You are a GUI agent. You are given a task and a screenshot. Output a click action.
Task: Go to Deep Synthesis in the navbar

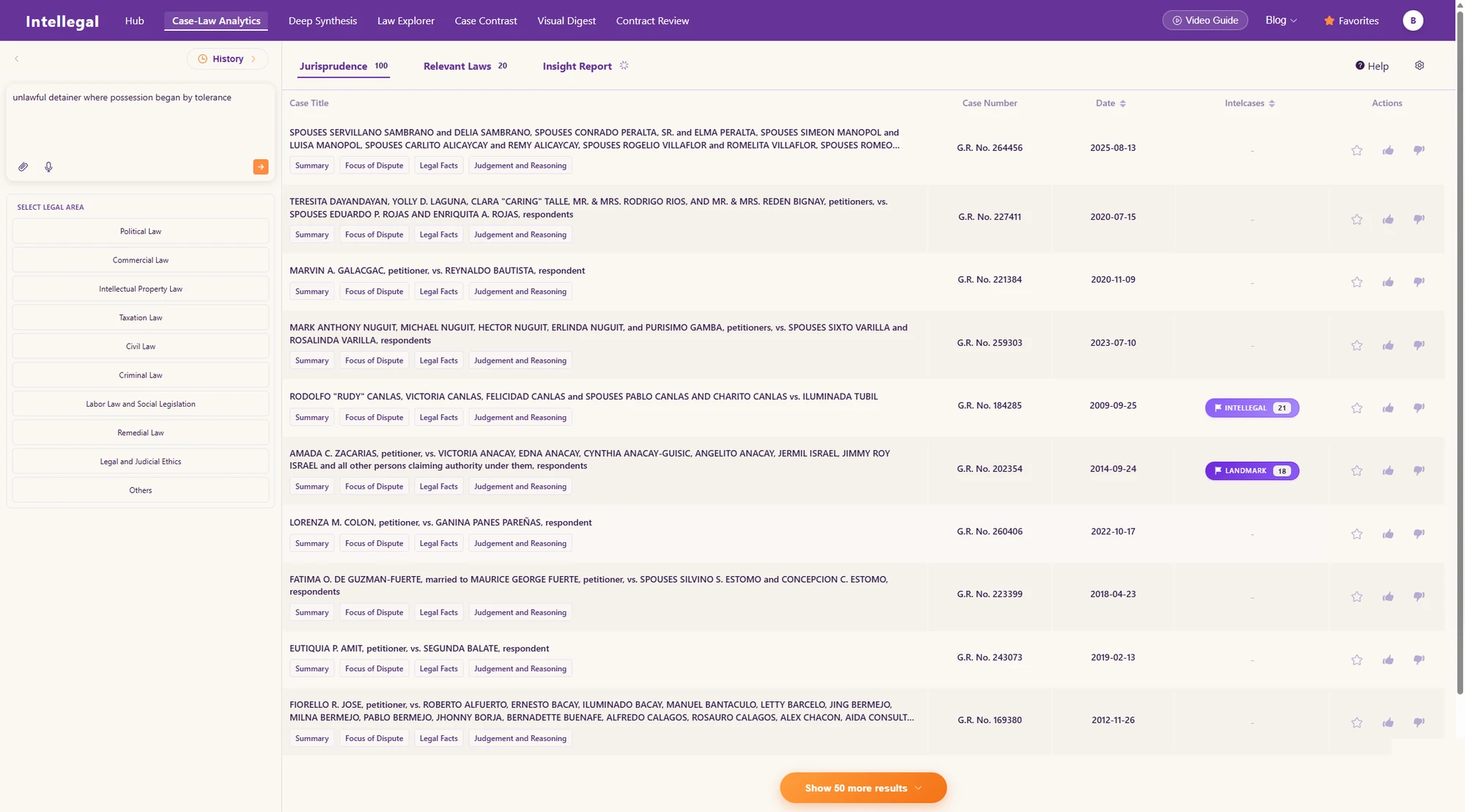322,21
